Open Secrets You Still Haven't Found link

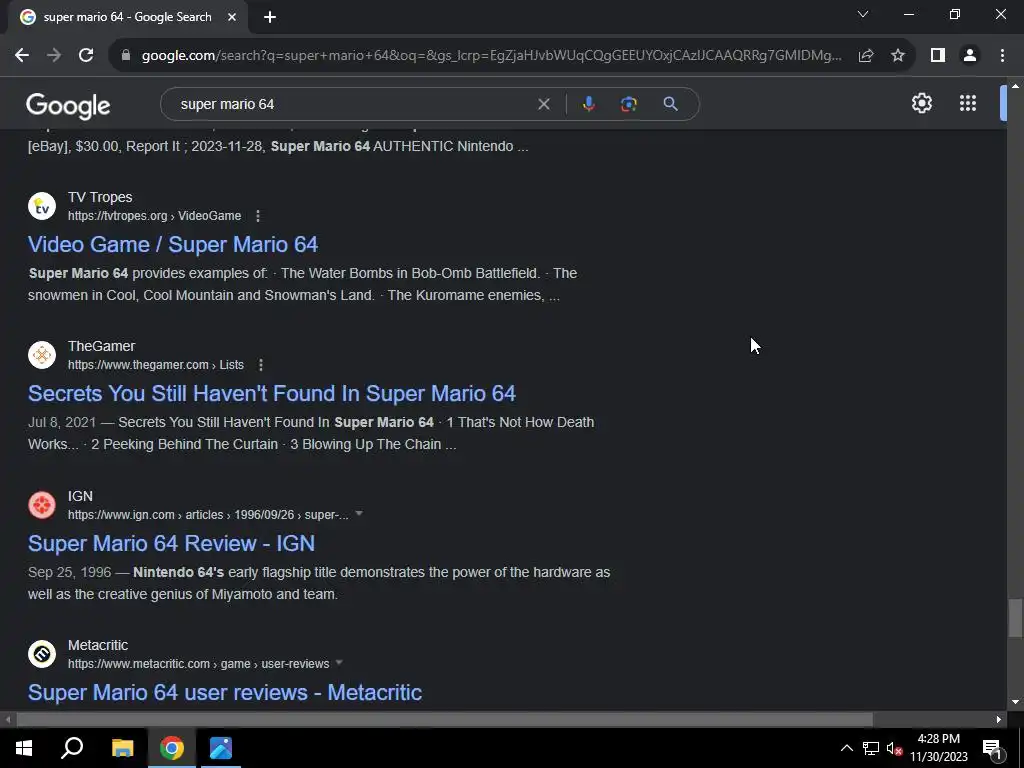click(272, 394)
